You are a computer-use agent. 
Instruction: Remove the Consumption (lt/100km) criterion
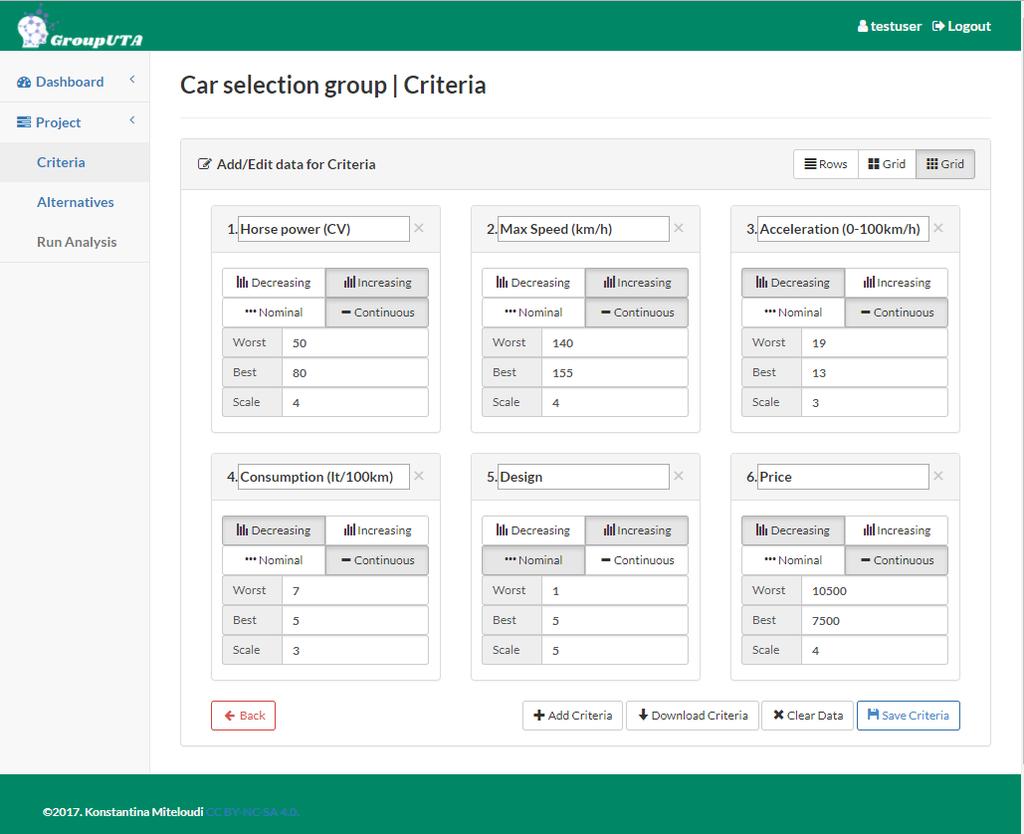419,475
